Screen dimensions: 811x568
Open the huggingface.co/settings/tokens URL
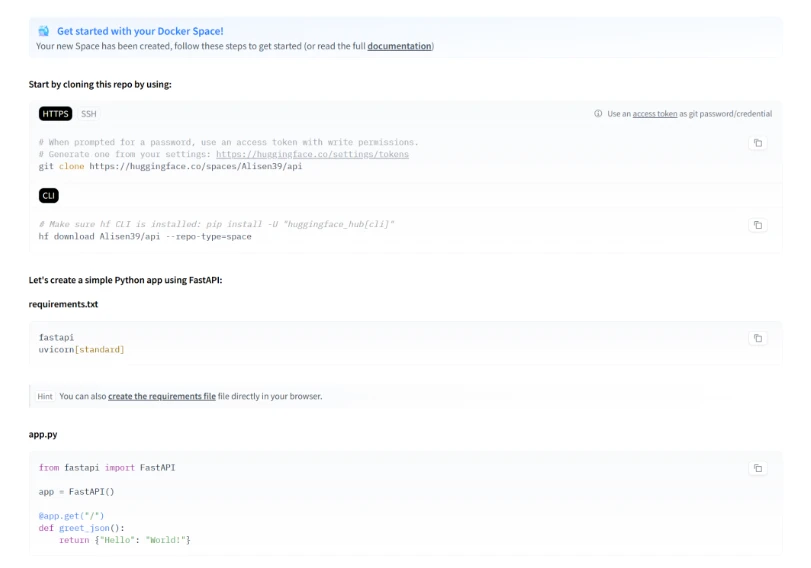(x=312, y=154)
